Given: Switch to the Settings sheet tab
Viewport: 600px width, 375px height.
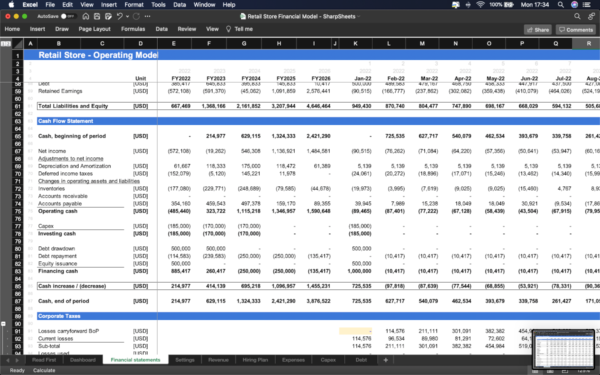Looking at the screenshot, I should (184, 360).
